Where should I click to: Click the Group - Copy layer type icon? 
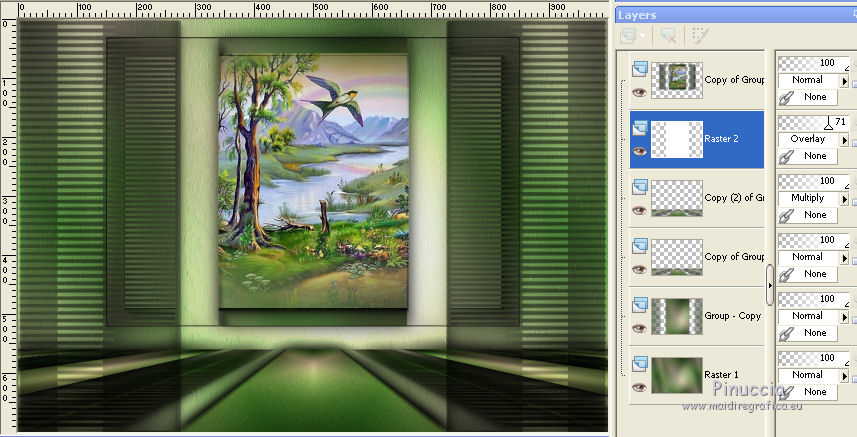click(639, 305)
